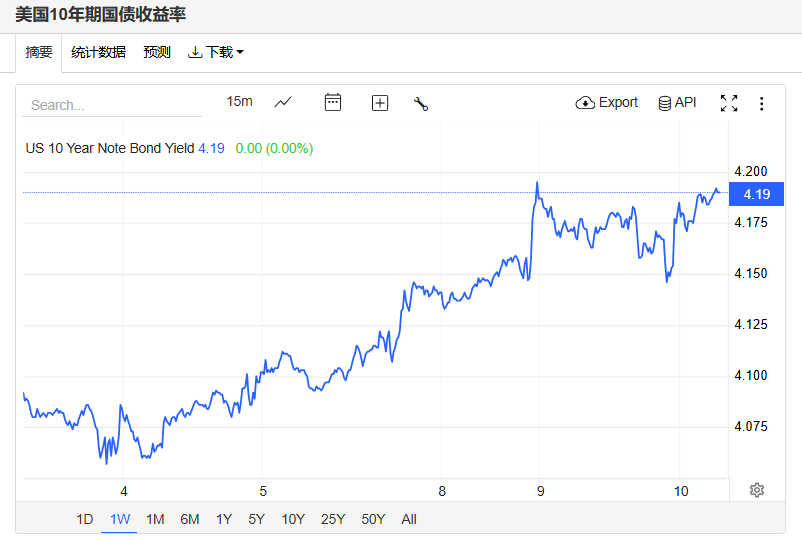The image size is (802, 549).
Task: Select the 15m interval option
Action: [239, 101]
